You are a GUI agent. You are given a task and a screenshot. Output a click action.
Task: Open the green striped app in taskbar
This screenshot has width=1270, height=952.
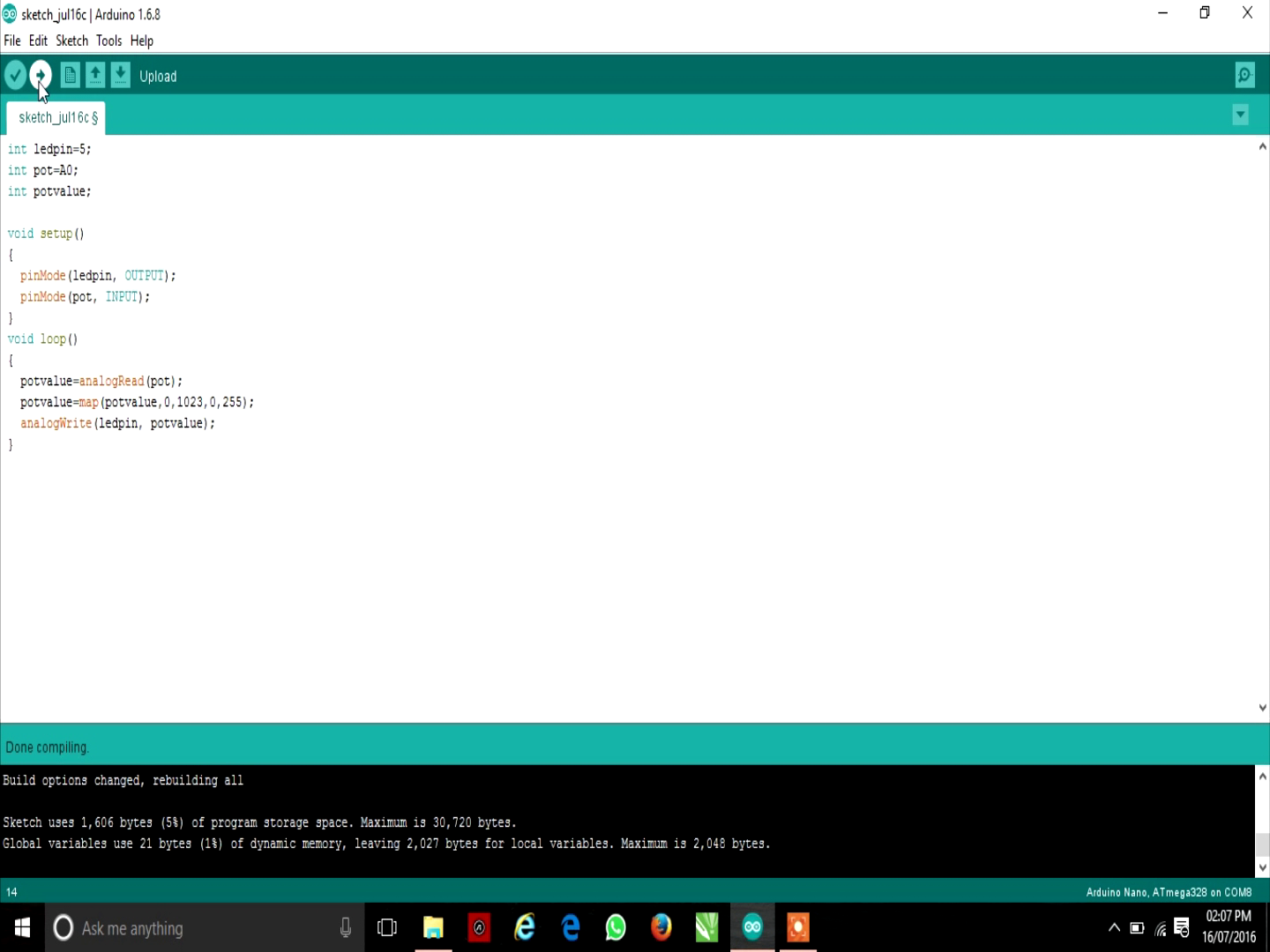coord(707,927)
